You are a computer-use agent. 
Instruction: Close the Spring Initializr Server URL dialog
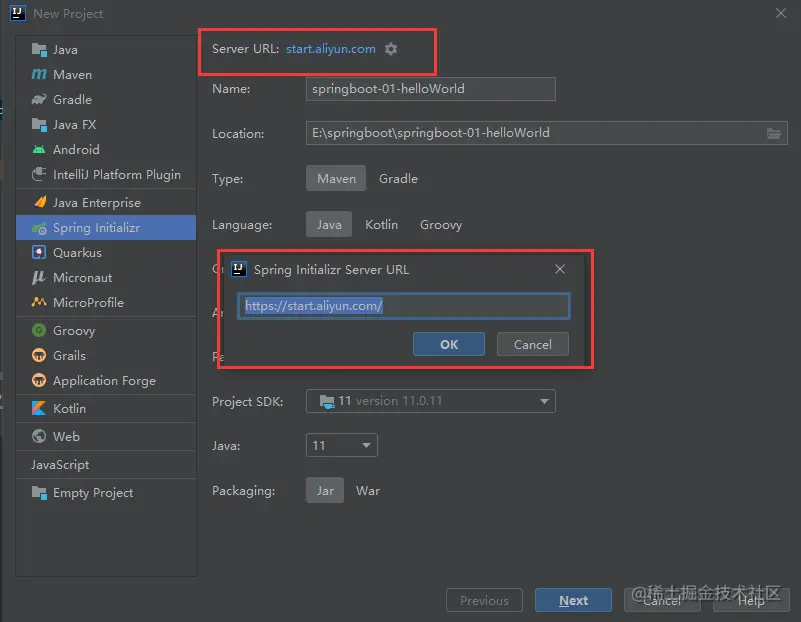click(x=560, y=269)
